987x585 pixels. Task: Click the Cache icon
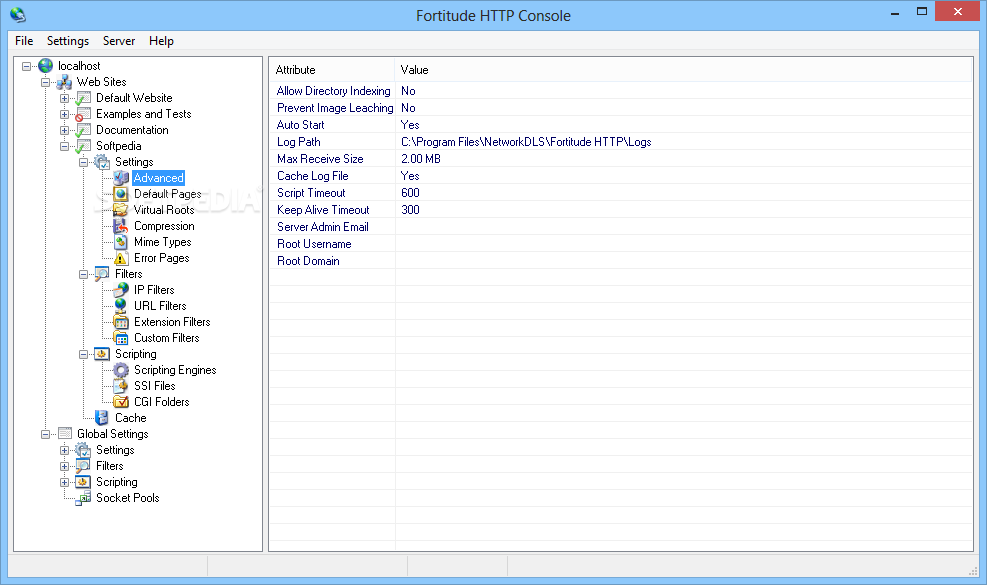(102, 418)
